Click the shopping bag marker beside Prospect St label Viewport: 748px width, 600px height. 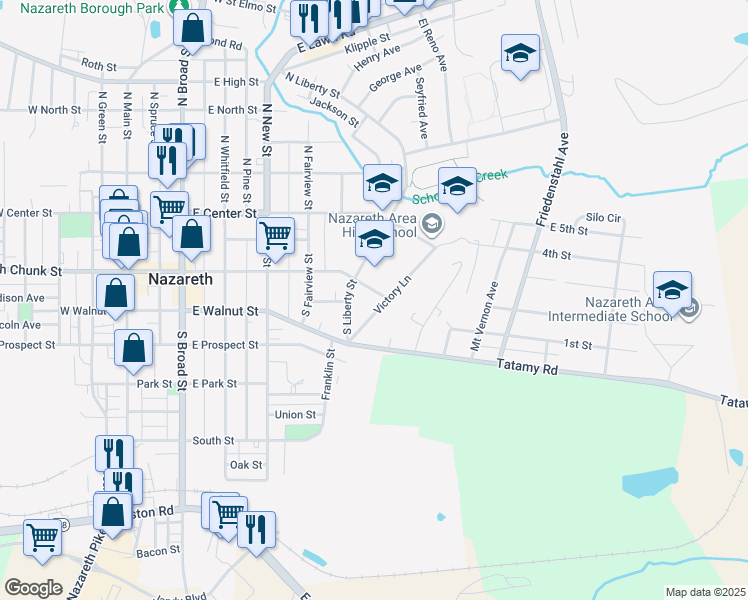pos(134,350)
